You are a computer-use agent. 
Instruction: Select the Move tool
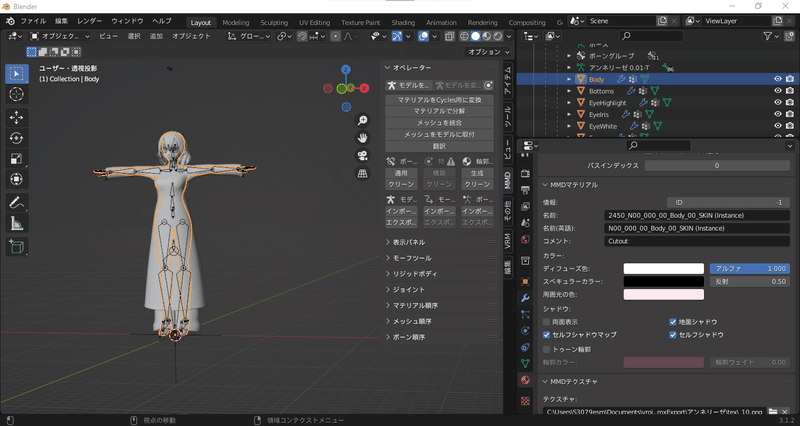point(16,117)
